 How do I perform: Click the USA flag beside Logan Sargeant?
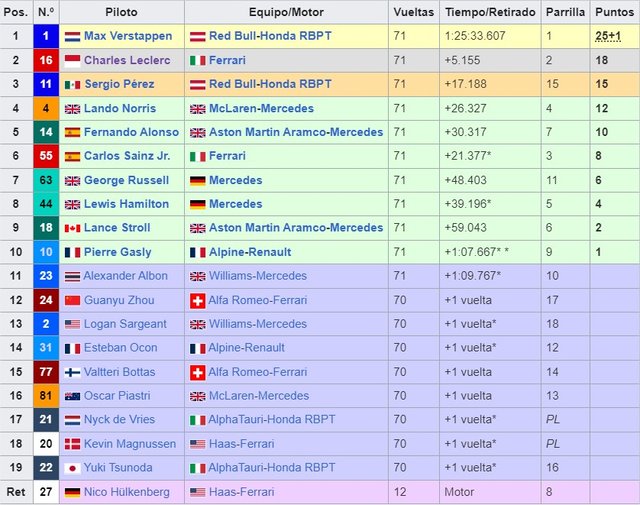point(72,325)
